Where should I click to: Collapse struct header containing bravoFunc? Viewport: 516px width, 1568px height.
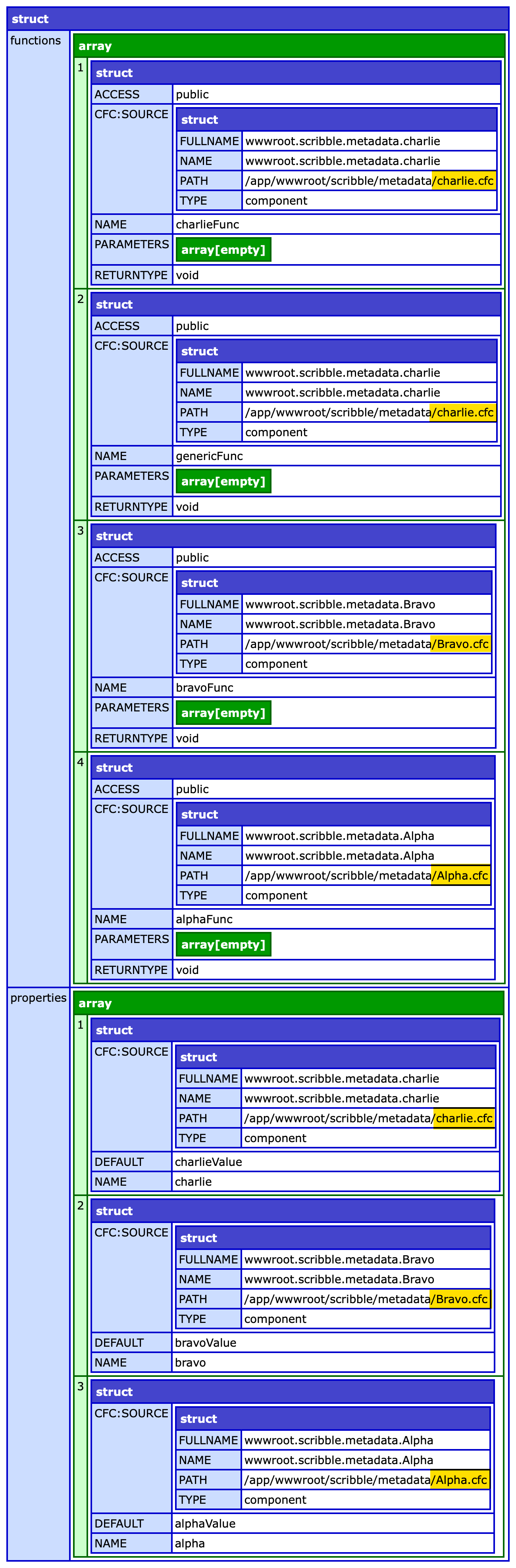pyautogui.click(x=293, y=536)
